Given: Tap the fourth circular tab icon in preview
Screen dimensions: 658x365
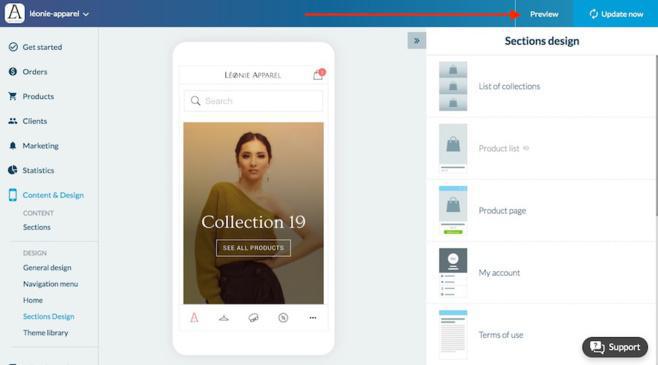Looking at the screenshot, I should 283,318.
